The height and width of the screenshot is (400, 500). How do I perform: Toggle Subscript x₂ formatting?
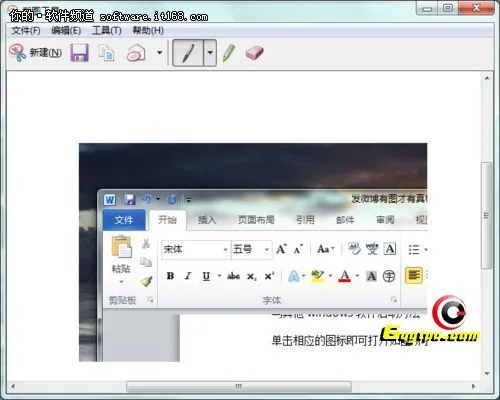[252, 277]
